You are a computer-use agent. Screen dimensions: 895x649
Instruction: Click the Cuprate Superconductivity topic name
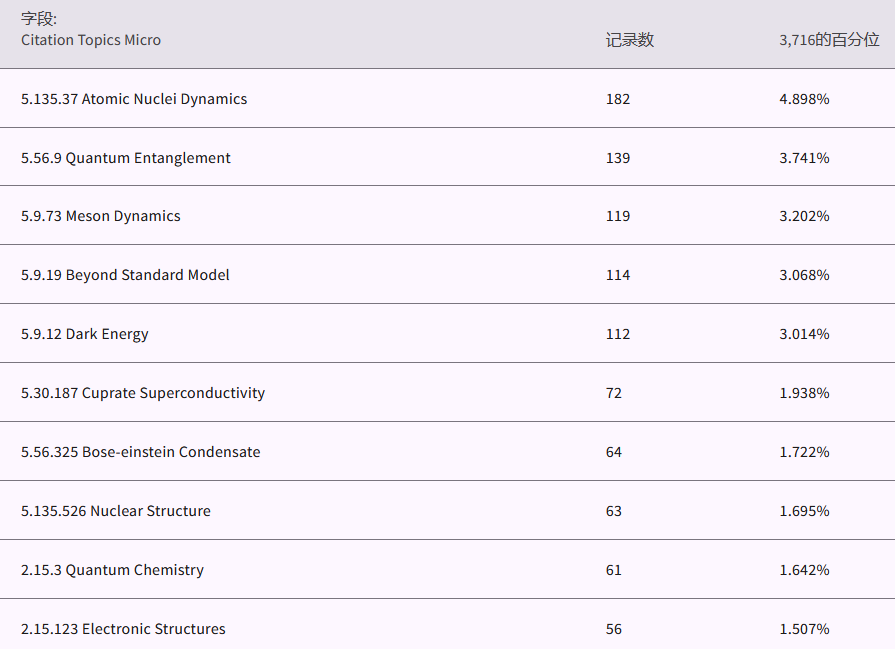[143, 393]
